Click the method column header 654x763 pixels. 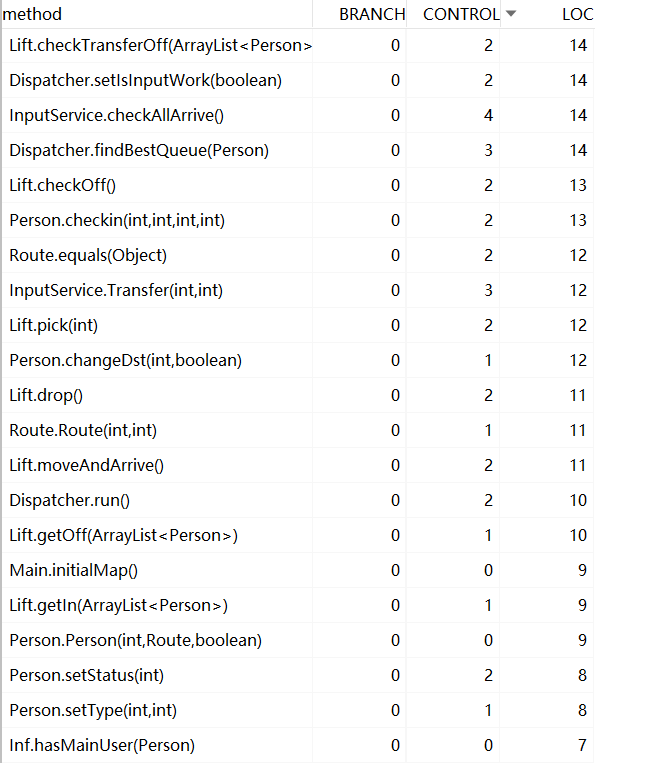tap(32, 14)
